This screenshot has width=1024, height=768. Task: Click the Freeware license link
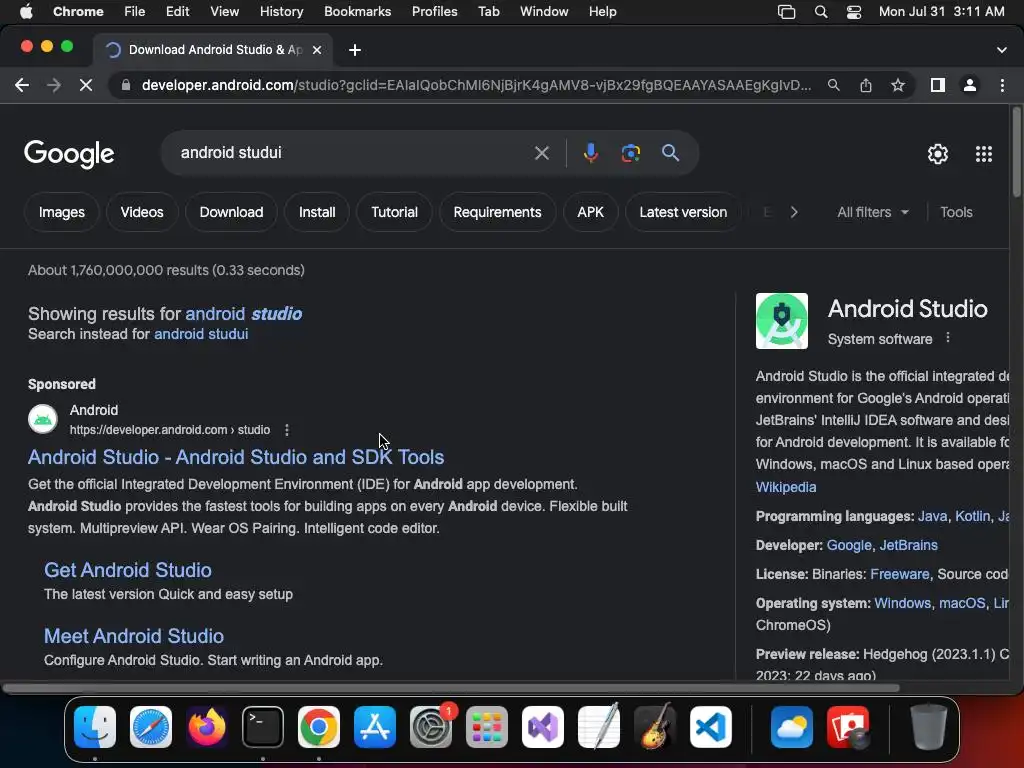point(899,574)
